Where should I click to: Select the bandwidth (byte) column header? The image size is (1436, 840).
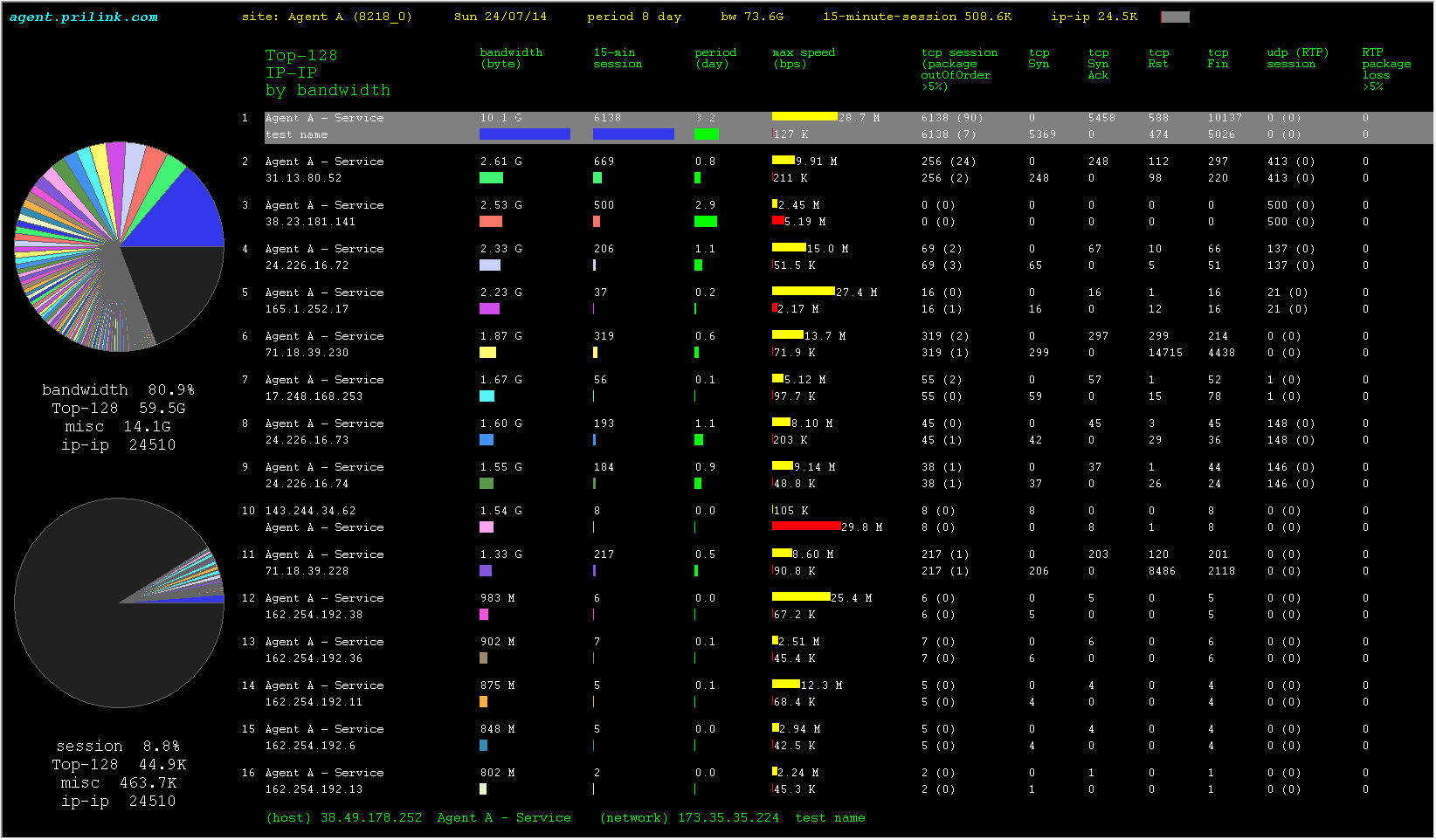[x=511, y=58]
